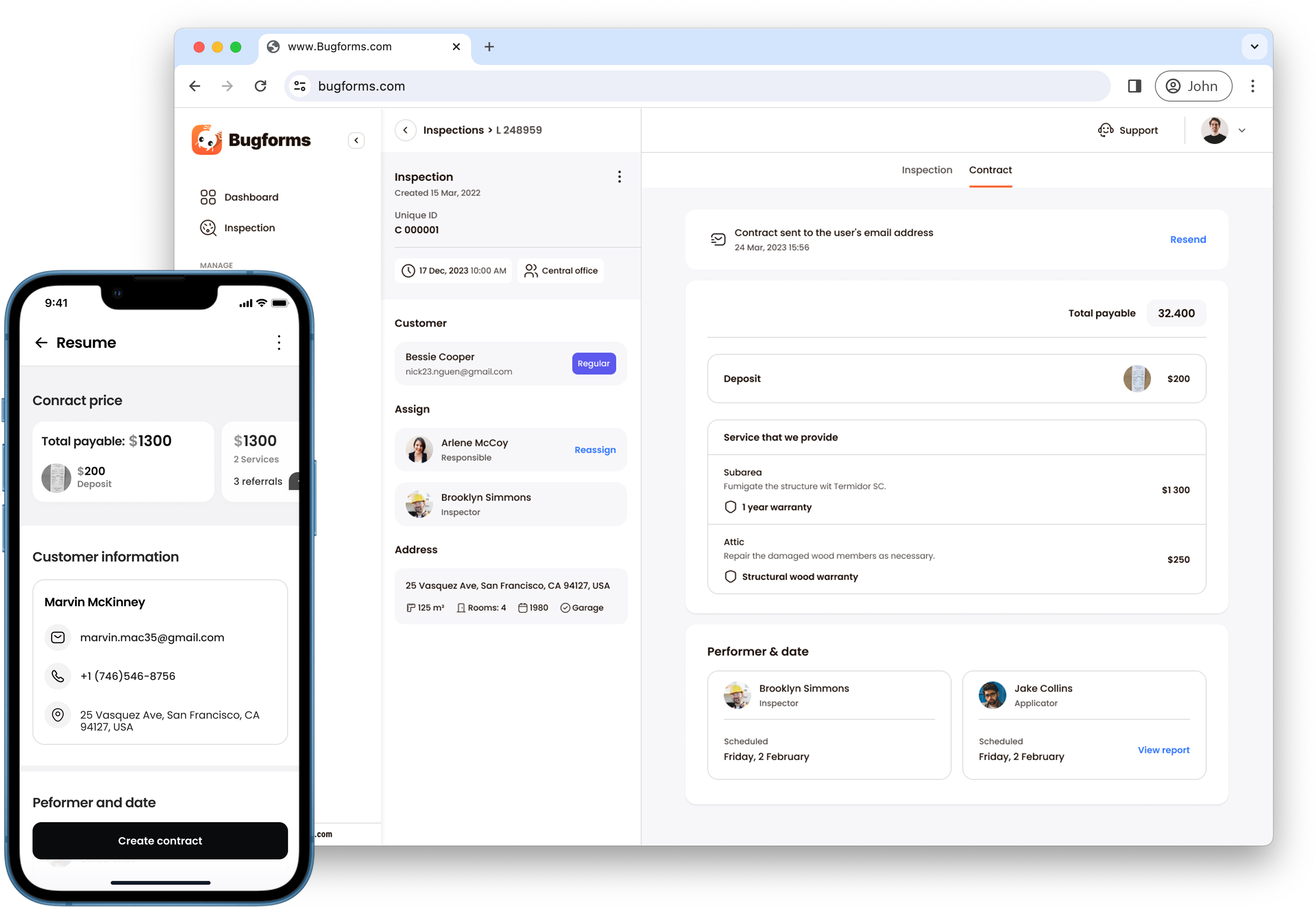View report for Jake Collins

pyautogui.click(x=1163, y=750)
